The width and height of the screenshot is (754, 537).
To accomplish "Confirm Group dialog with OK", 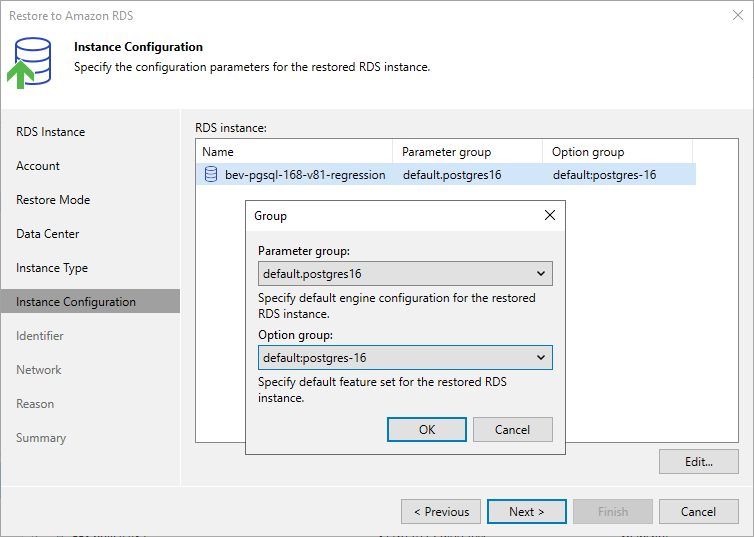I will [427, 429].
